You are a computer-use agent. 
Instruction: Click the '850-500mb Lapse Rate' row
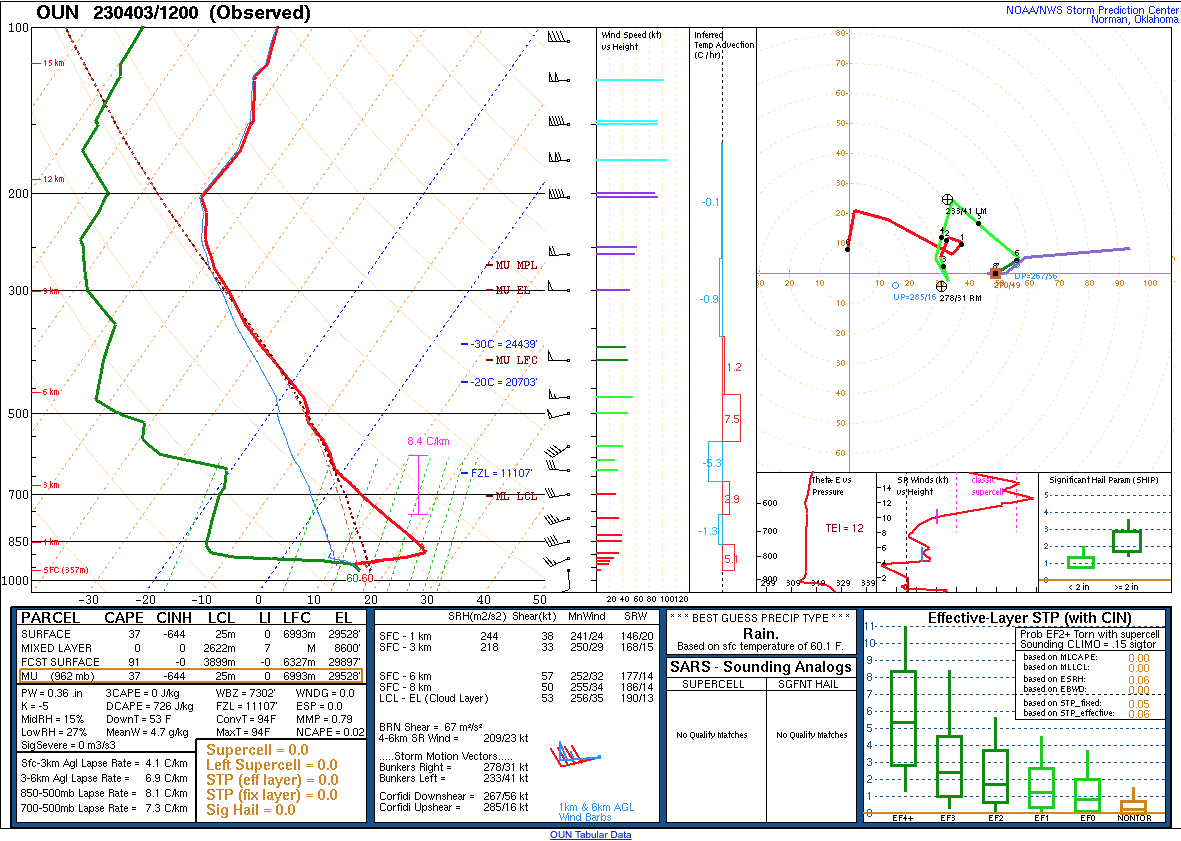point(105,794)
